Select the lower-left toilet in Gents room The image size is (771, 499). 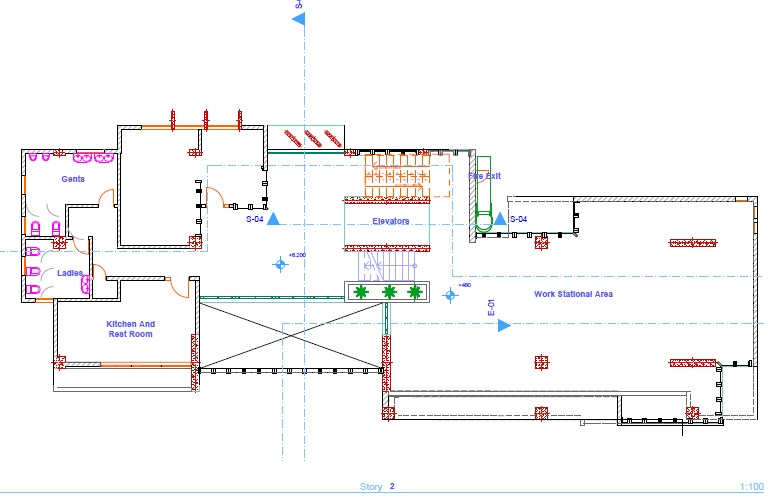34,230
